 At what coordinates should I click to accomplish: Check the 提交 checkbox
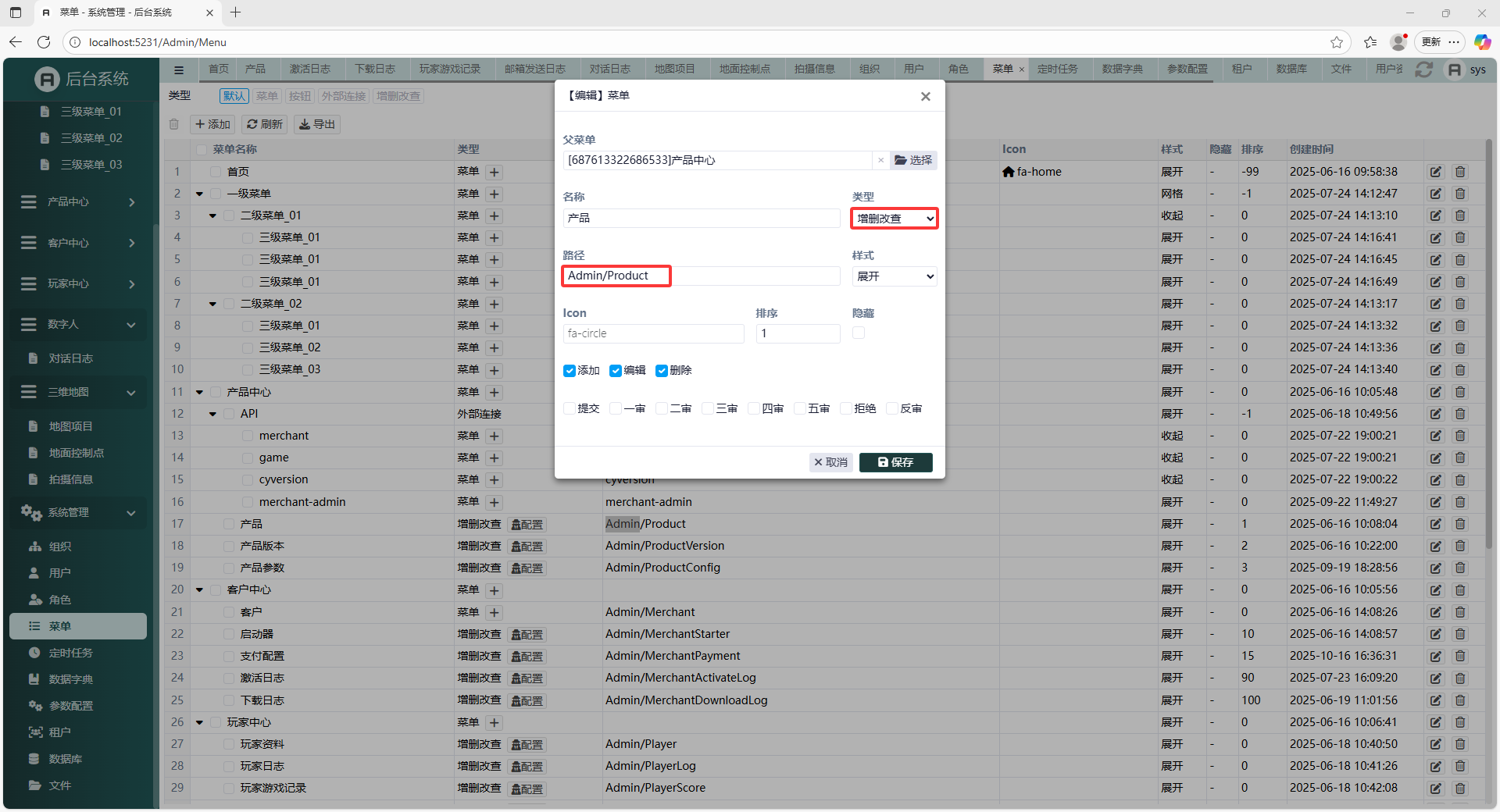tap(570, 408)
